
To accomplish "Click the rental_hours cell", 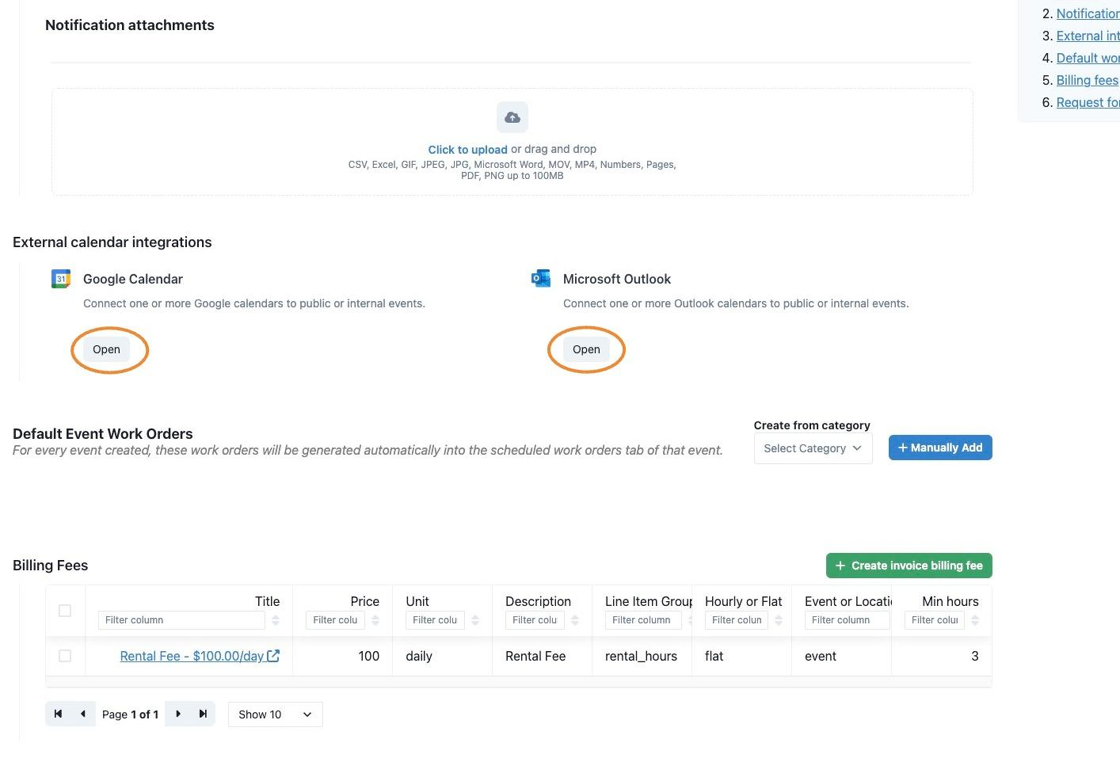I will pyautogui.click(x=641, y=656).
